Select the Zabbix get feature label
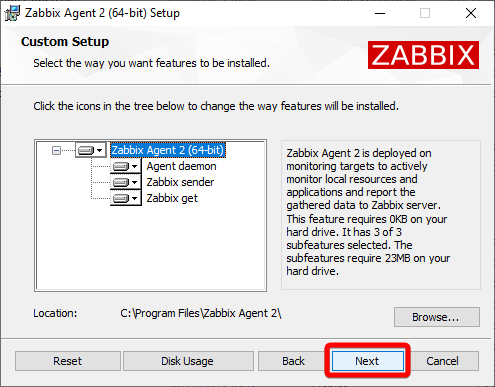 point(172,198)
